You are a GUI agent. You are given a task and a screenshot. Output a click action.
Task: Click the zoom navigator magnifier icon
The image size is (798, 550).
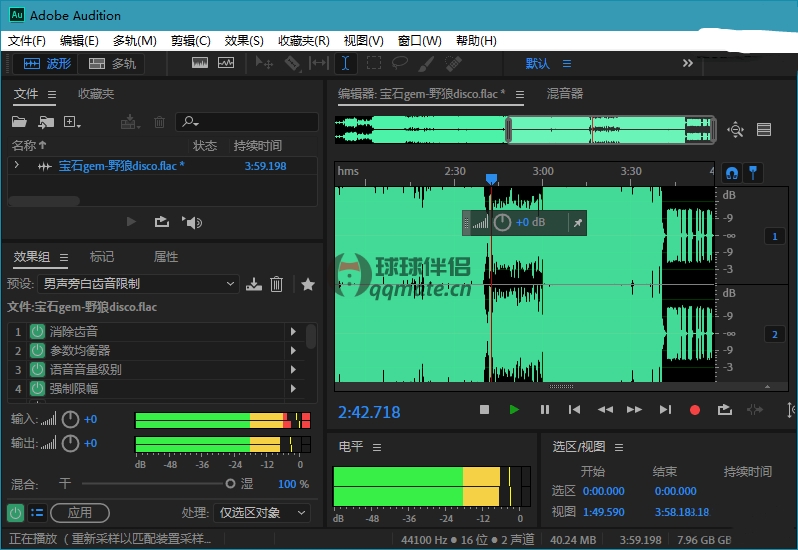[x=736, y=129]
